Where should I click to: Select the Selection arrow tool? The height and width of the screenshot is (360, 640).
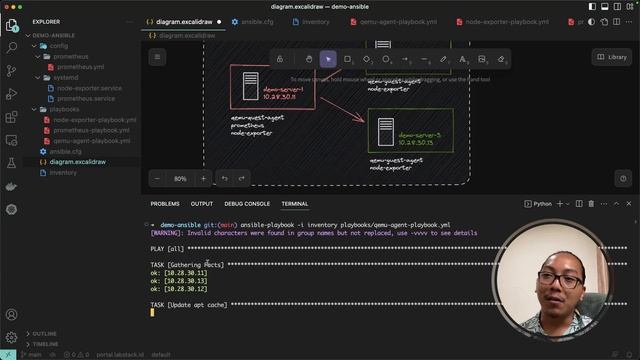[x=328, y=59]
